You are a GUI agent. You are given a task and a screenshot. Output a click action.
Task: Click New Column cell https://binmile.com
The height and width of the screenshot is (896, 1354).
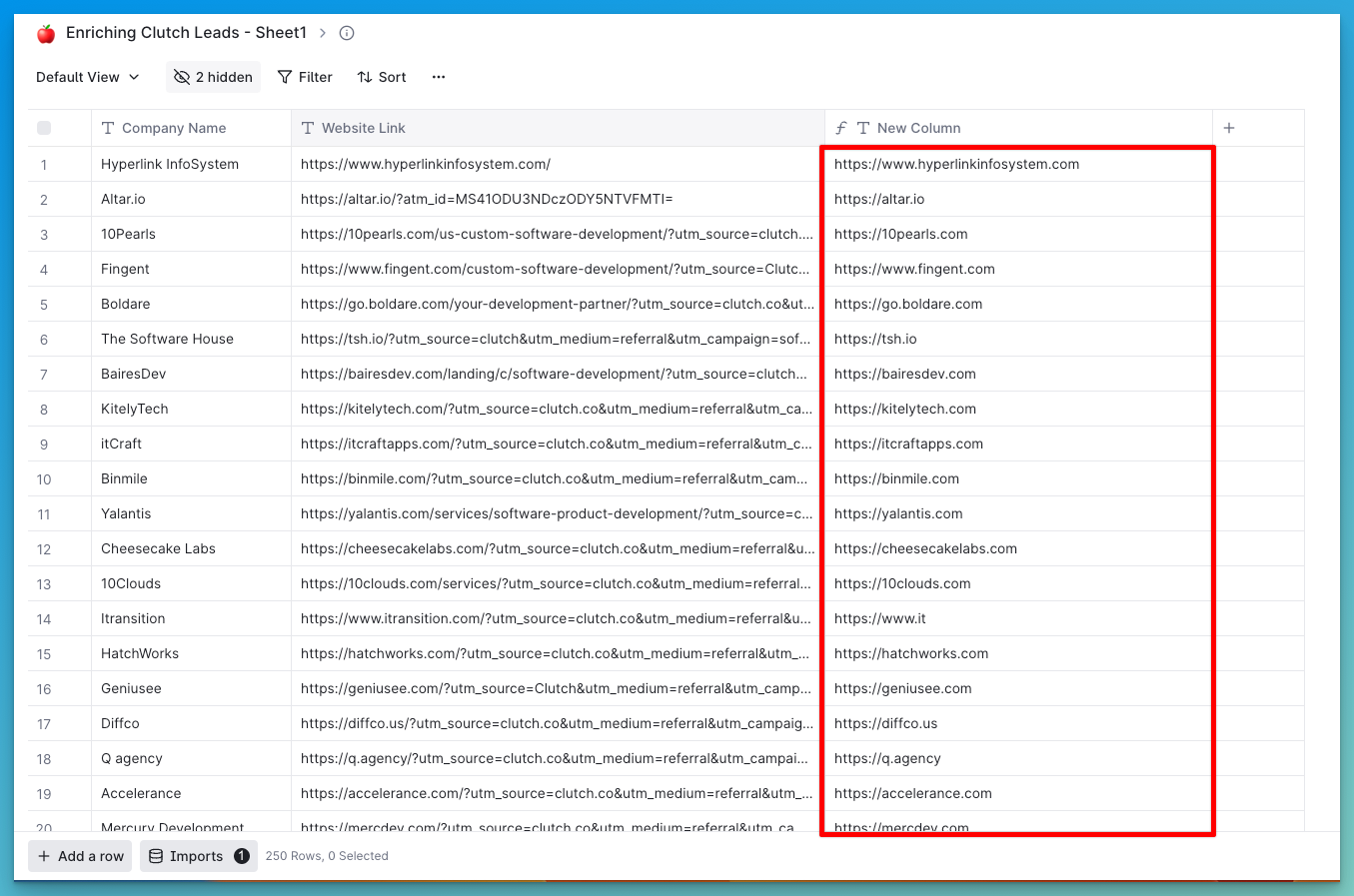[x=1018, y=478]
